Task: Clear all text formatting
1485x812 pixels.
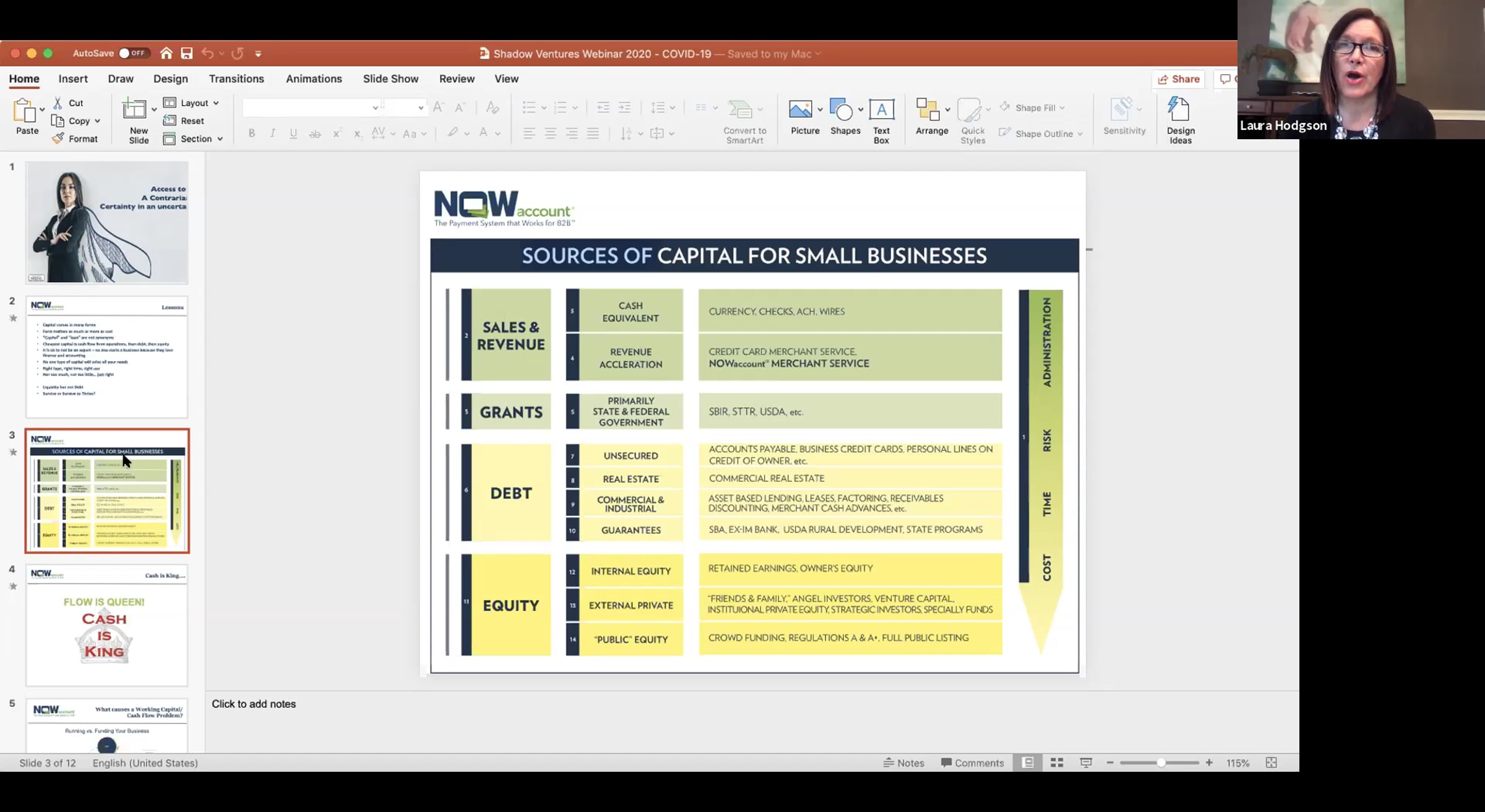Action: pos(493,107)
